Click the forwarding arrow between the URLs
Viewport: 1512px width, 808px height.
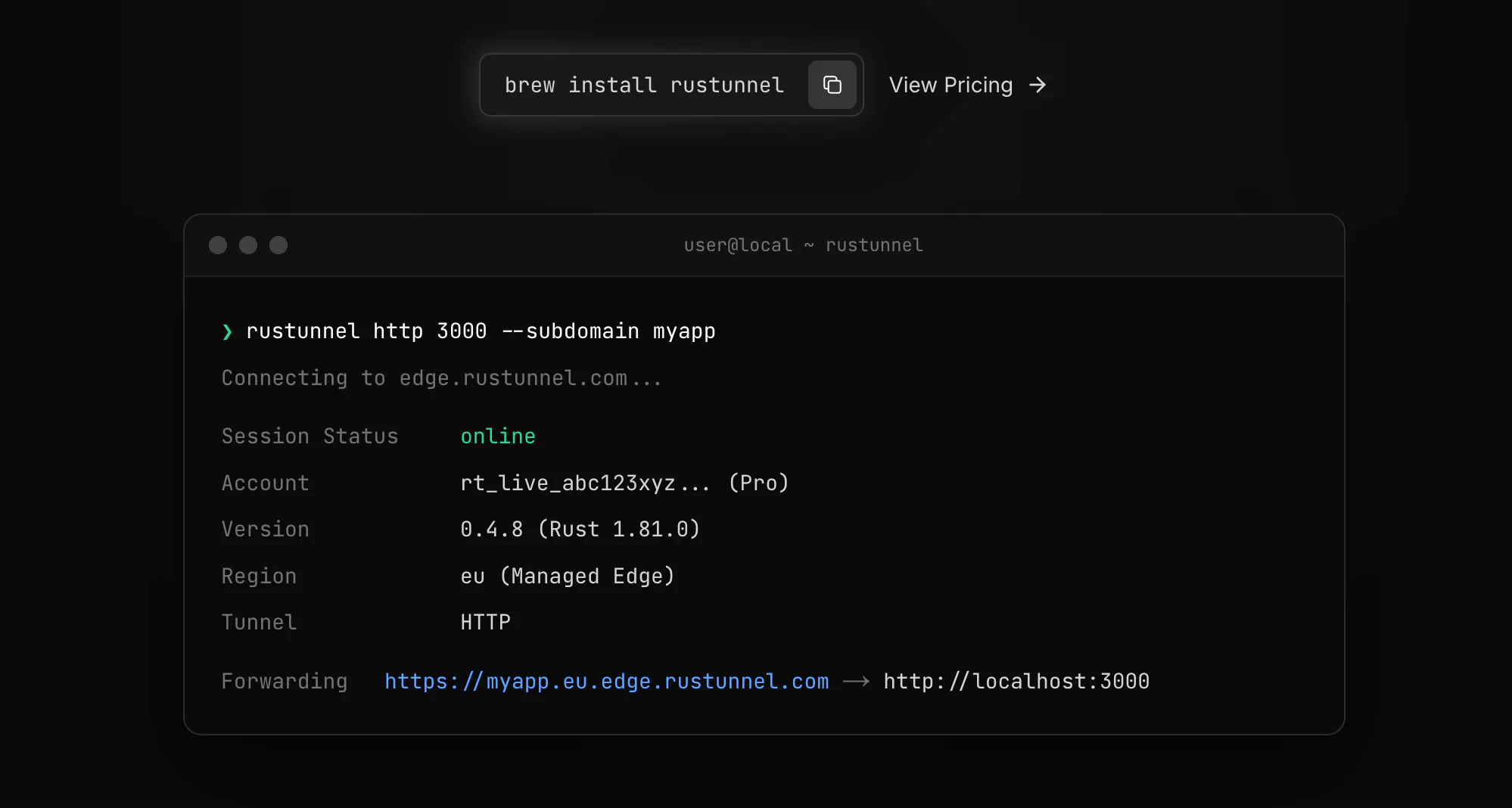click(x=857, y=682)
